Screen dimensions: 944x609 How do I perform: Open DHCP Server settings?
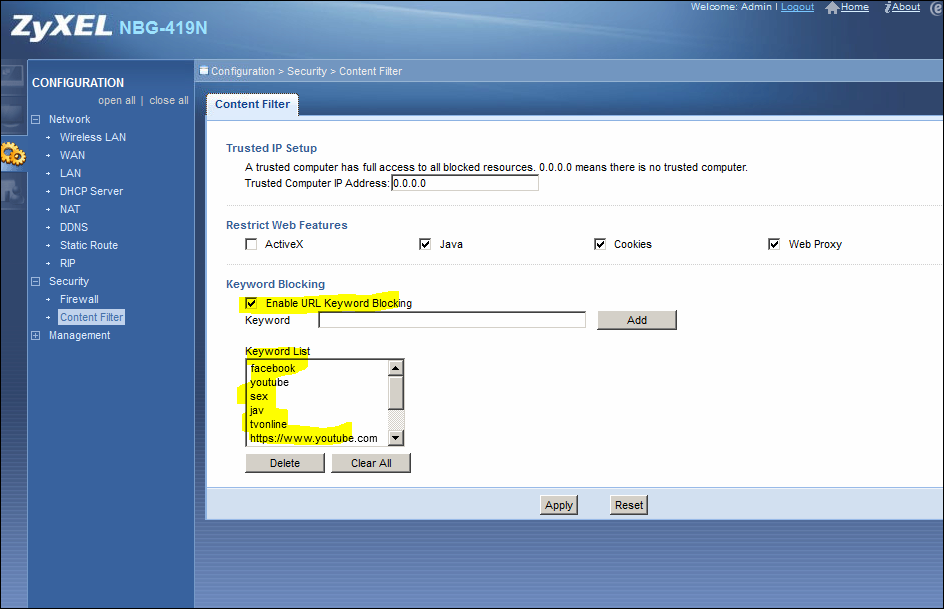tap(92, 191)
